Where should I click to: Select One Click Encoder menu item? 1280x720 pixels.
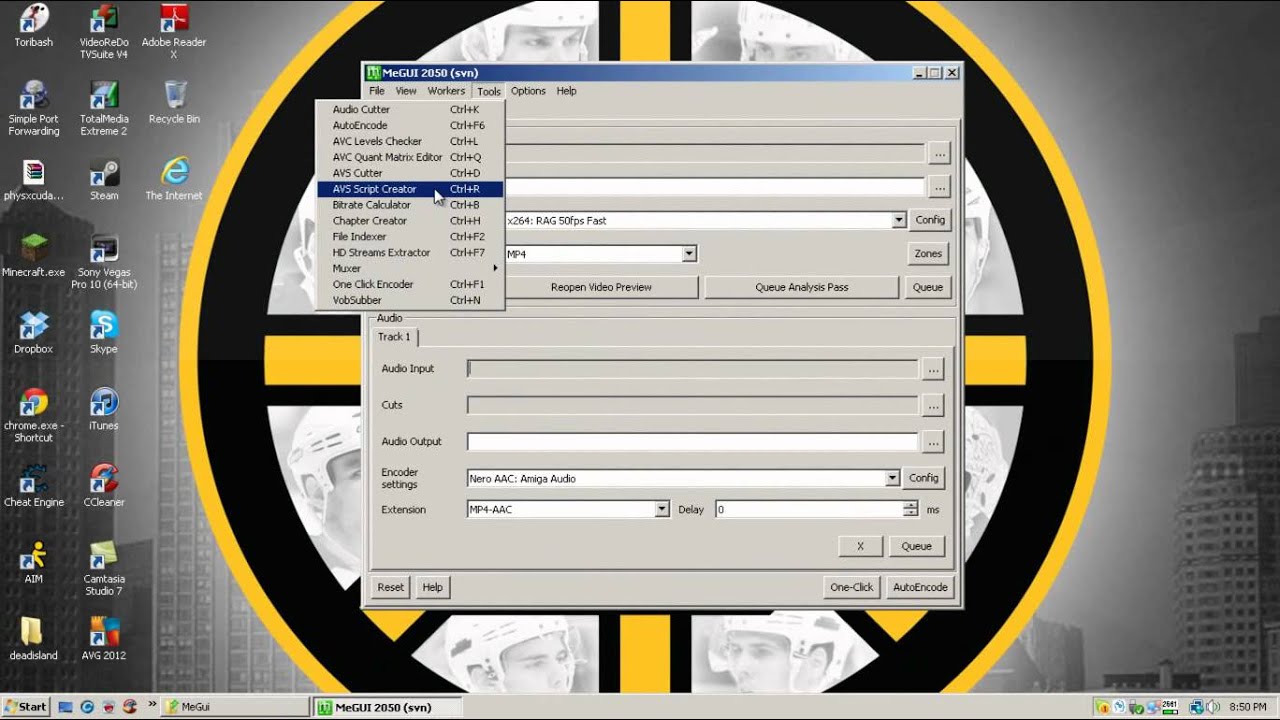click(x=410, y=284)
